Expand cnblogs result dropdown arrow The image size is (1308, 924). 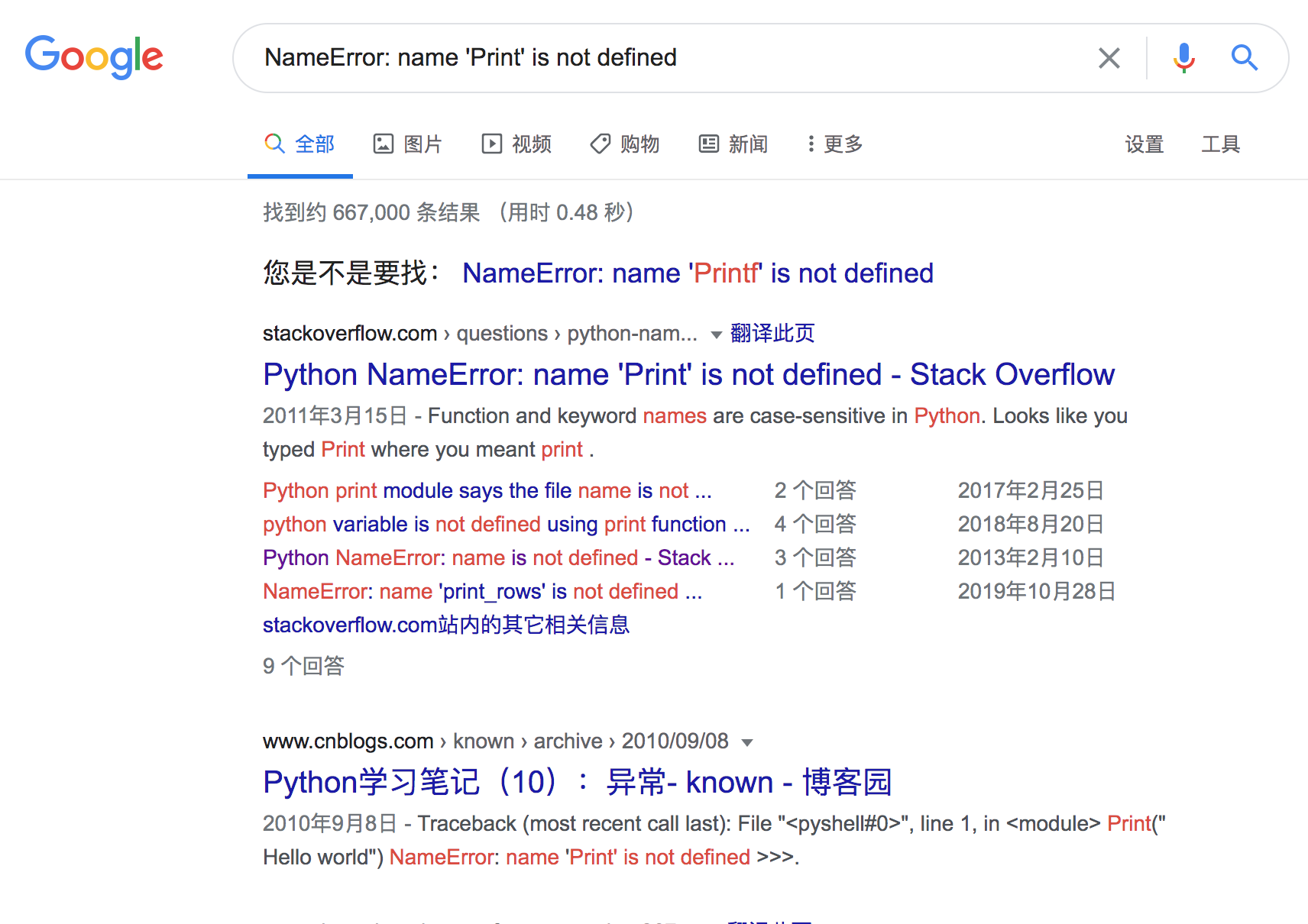[x=747, y=742]
